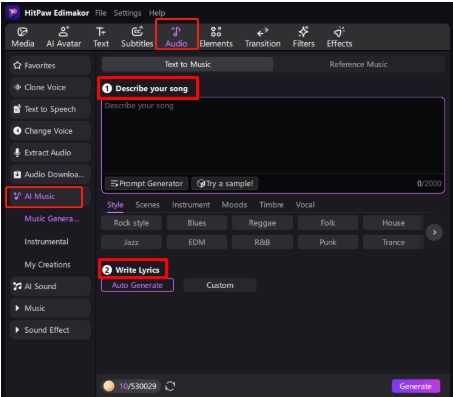Select the Moods tag category tab
The image size is (453, 397).
(234, 205)
